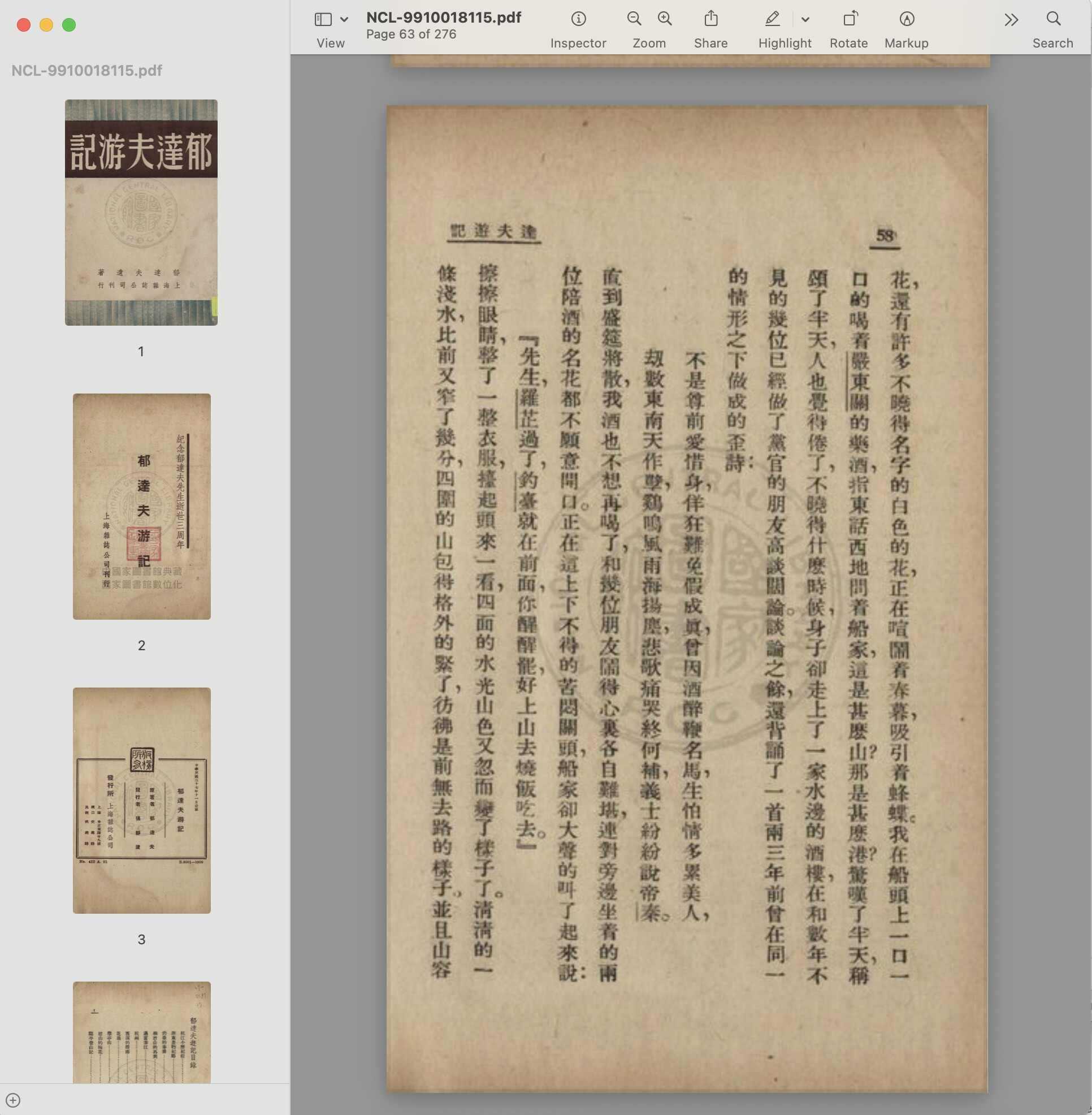Click the green fullscreen window button
The width and height of the screenshot is (1092, 1115).
point(69,25)
